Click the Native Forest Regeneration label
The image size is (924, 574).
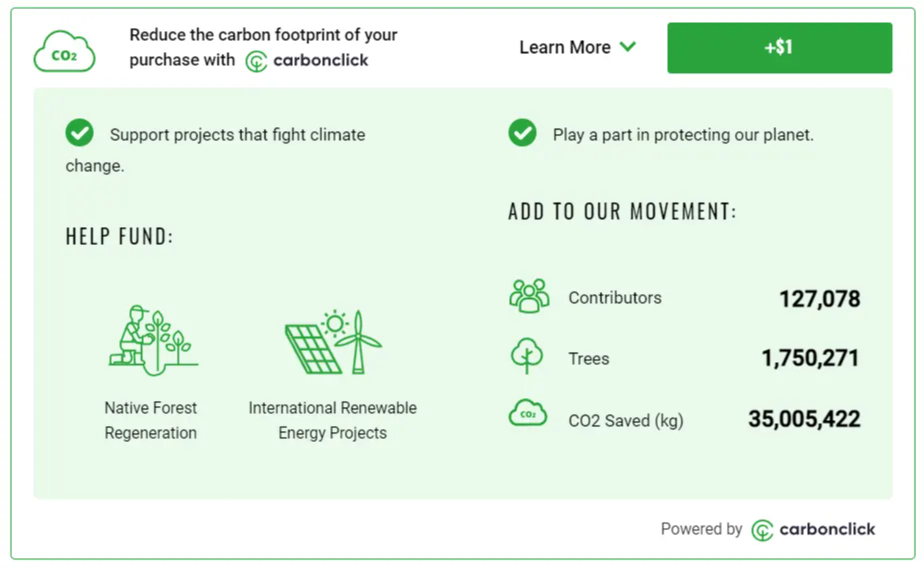(151, 420)
